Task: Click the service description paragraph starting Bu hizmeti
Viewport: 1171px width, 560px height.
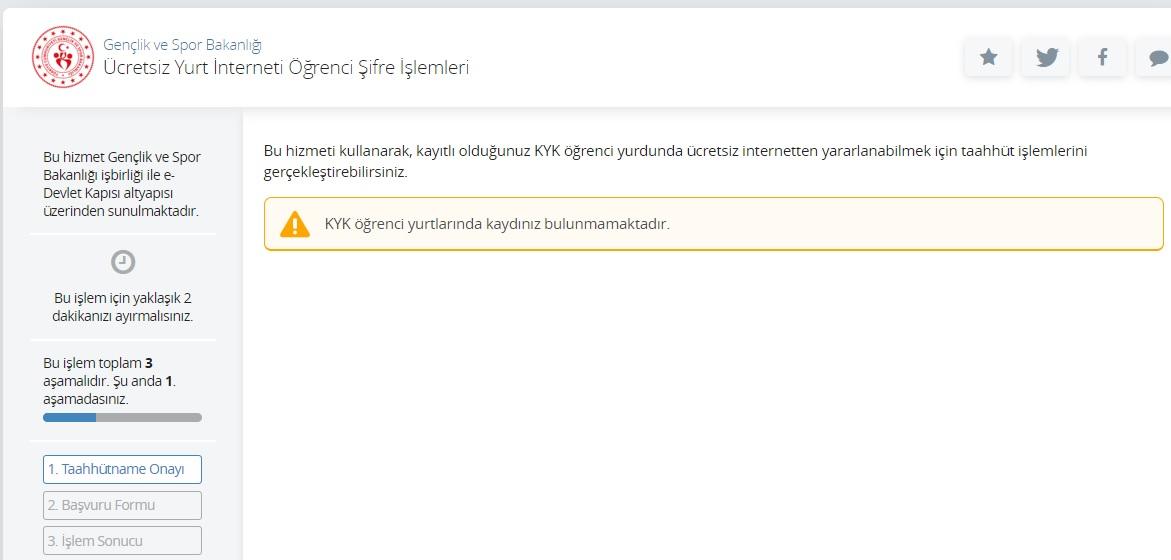Action: (x=675, y=161)
